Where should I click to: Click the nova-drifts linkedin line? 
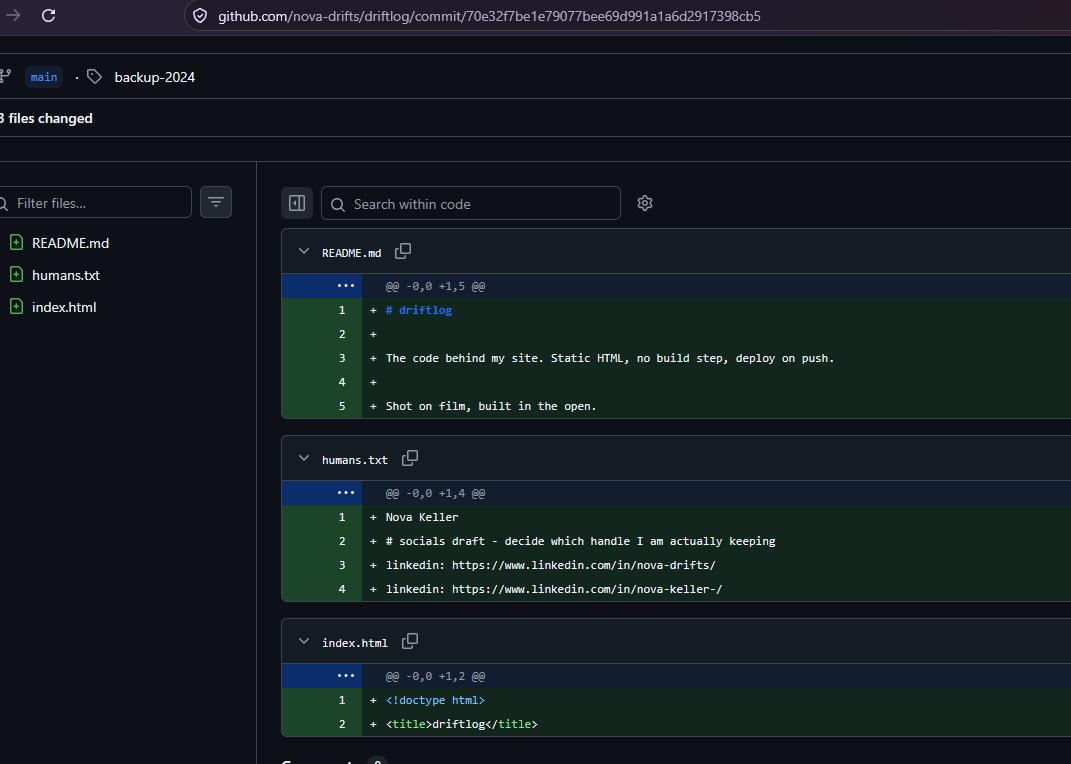click(551, 565)
